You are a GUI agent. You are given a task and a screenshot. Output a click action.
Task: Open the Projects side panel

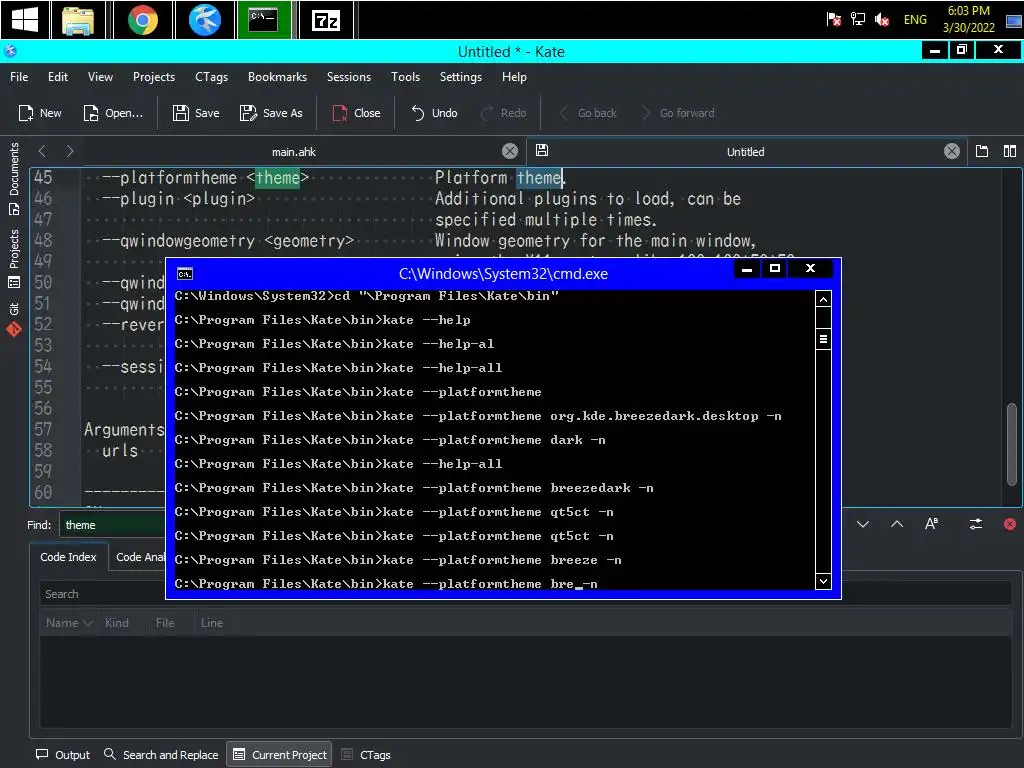point(14,259)
